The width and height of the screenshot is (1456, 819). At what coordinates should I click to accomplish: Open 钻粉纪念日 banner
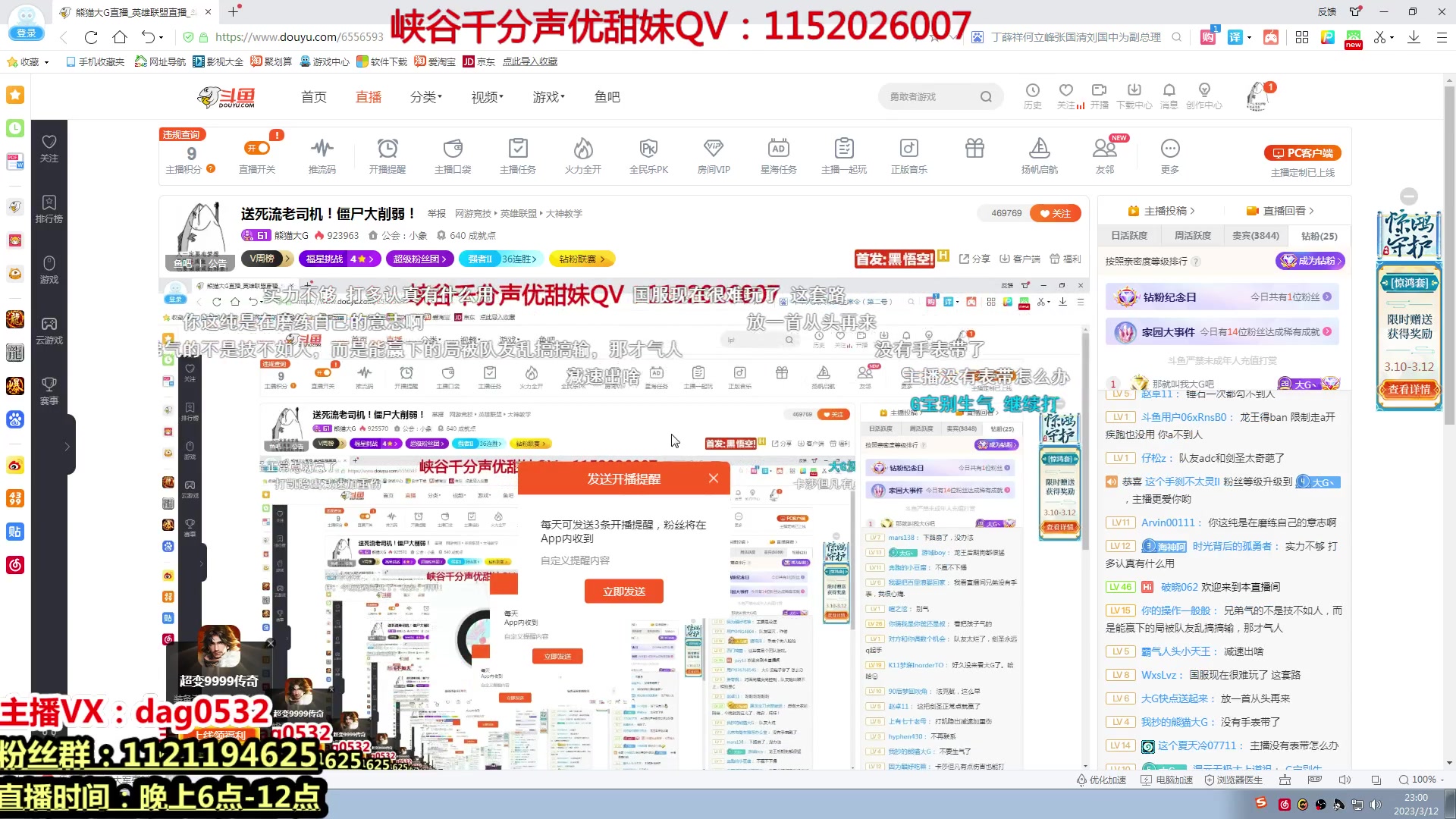pos(1222,297)
